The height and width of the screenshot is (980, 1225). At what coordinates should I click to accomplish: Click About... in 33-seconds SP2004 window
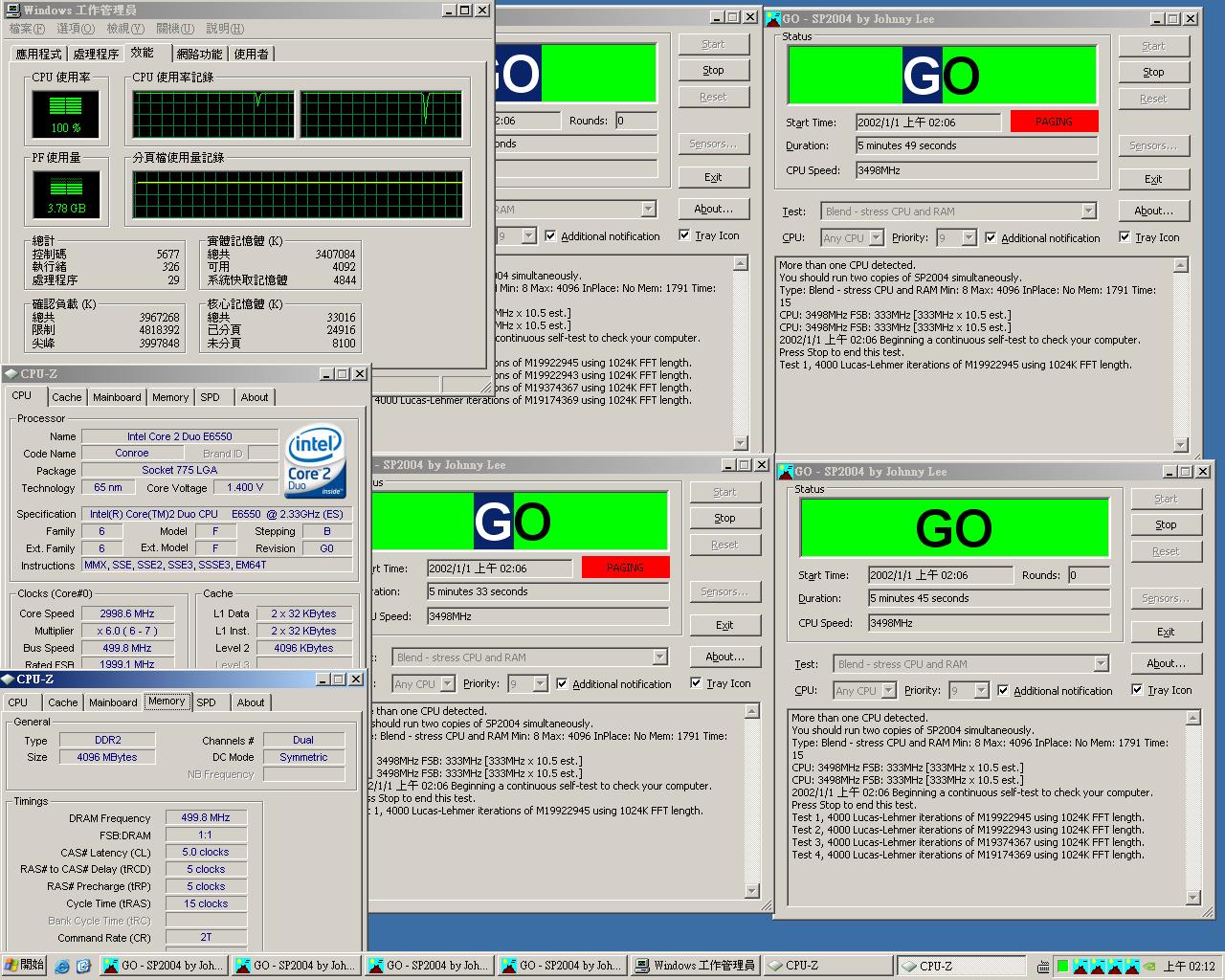click(724, 657)
